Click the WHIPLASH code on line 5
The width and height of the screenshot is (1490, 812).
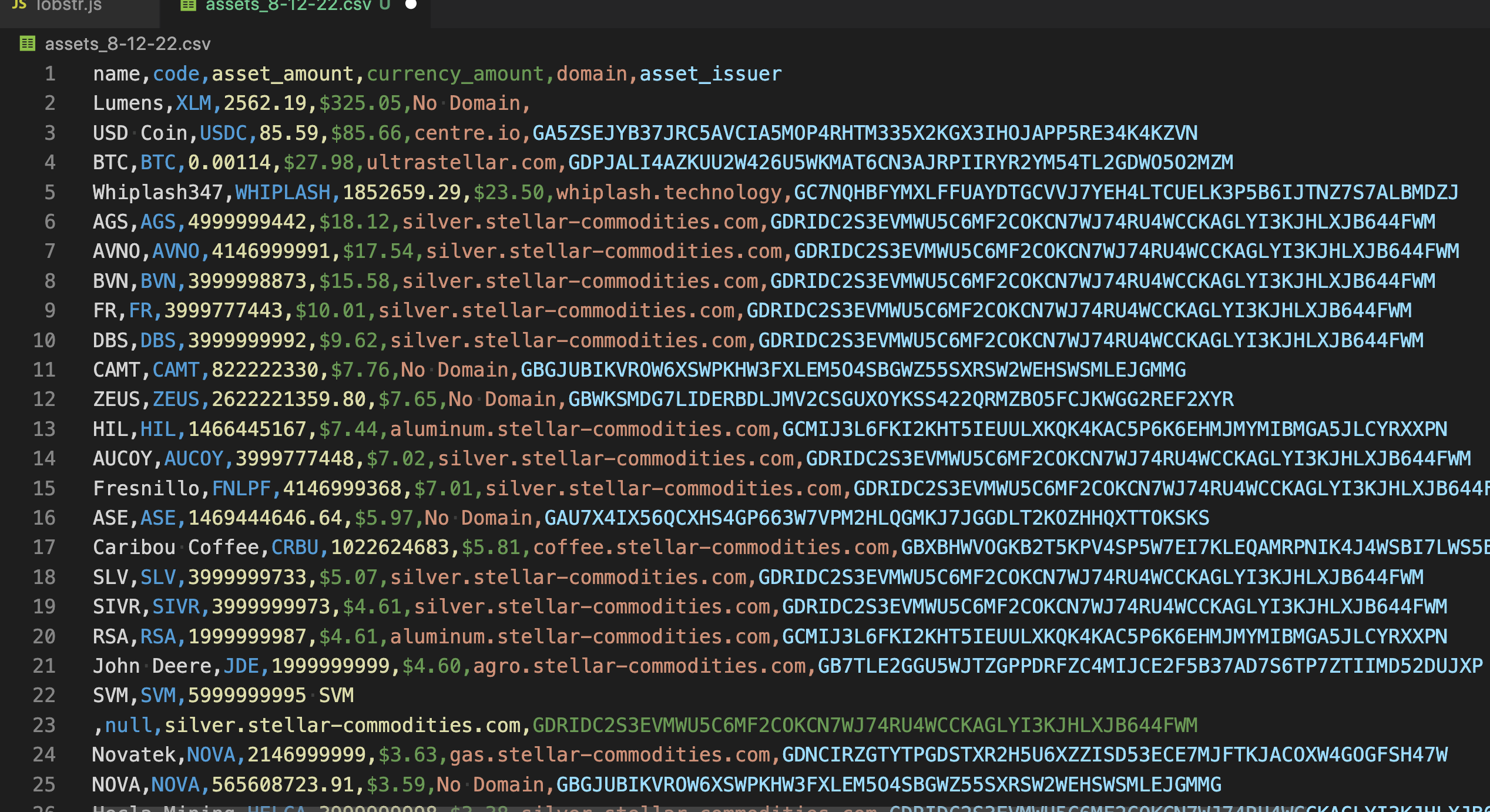(x=283, y=193)
